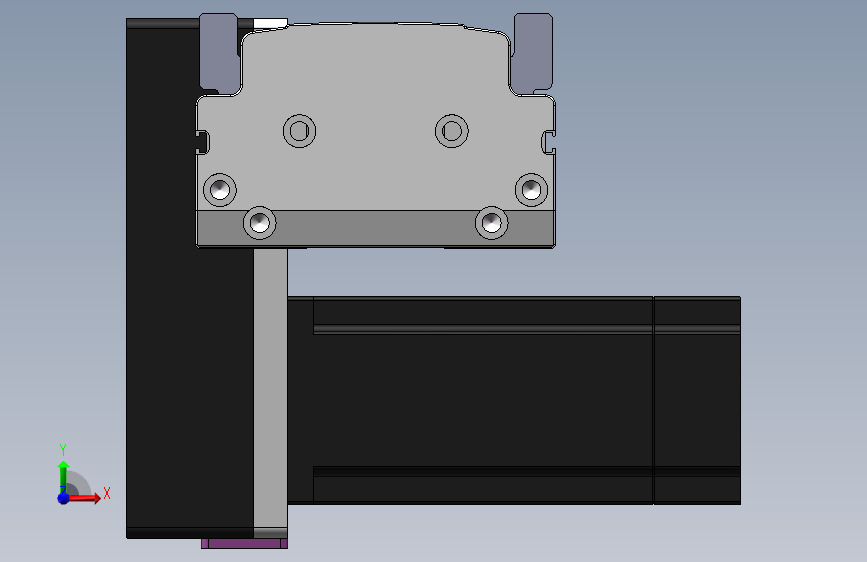Viewport: 867px width, 562px height.
Task: Select the purple part under the vertical plate
Action: point(244,544)
